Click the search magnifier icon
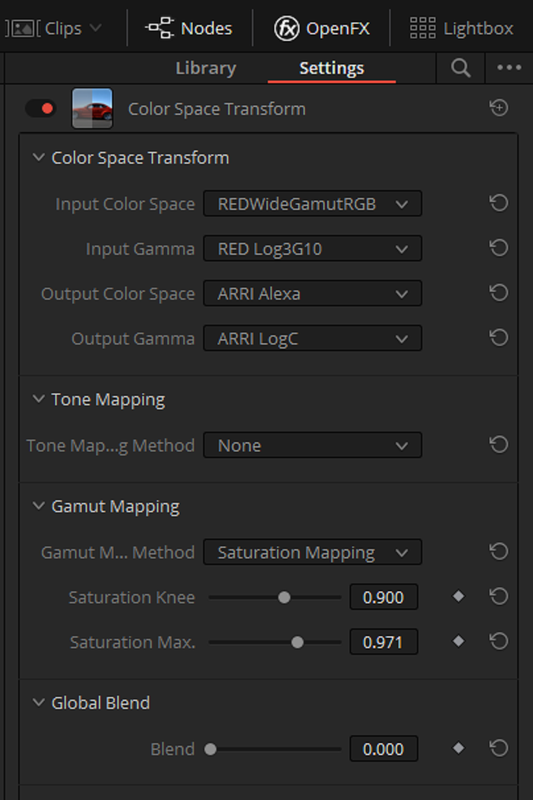 pos(461,68)
